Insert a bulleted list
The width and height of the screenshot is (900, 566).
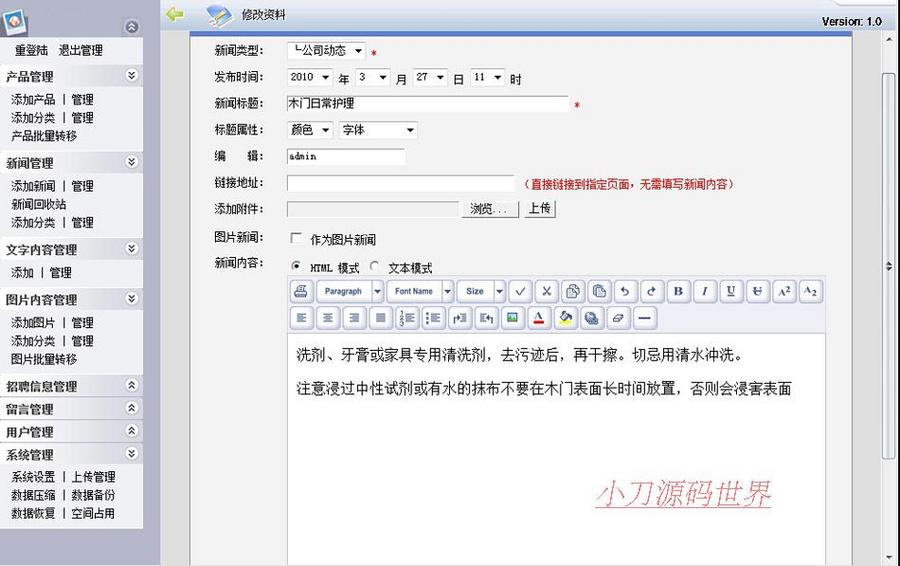tap(433, 318)
